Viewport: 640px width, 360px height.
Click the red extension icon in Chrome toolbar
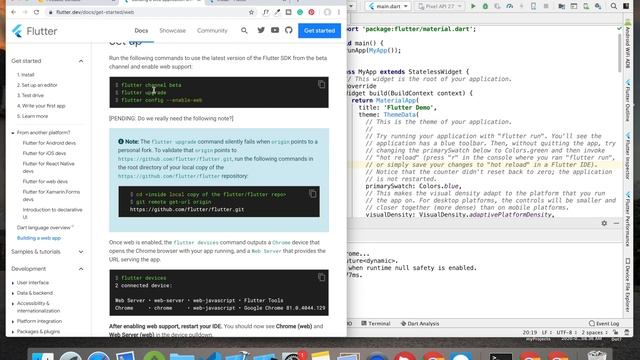(x=311, y=12)
